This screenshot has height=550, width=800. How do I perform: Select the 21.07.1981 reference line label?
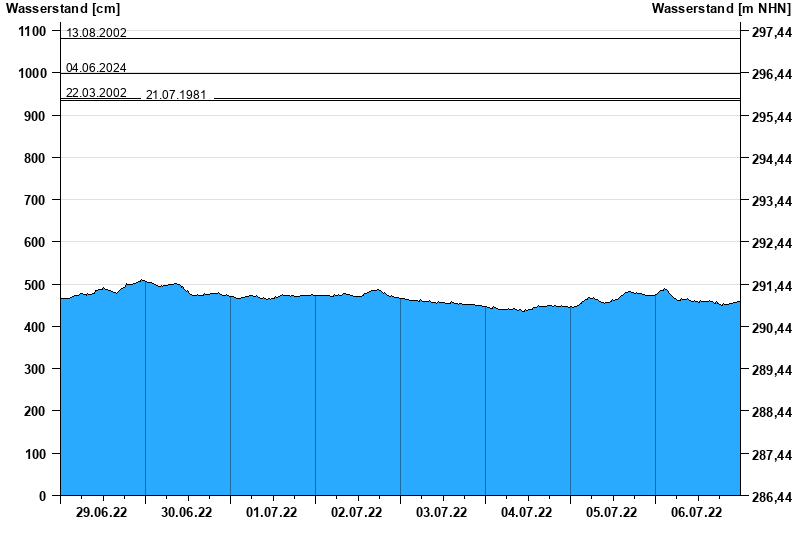point(176,95)
